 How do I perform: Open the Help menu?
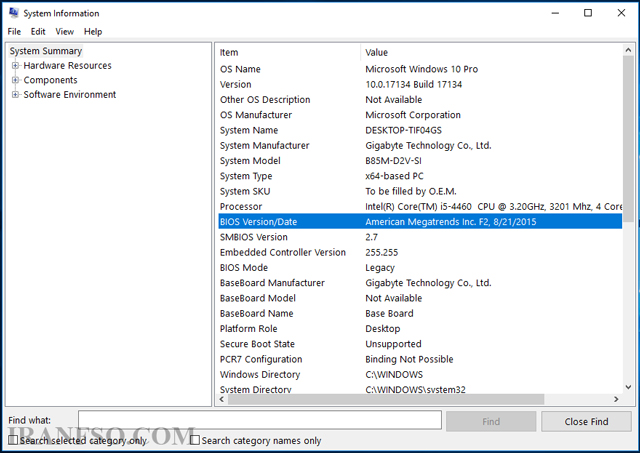coord(93,31)
